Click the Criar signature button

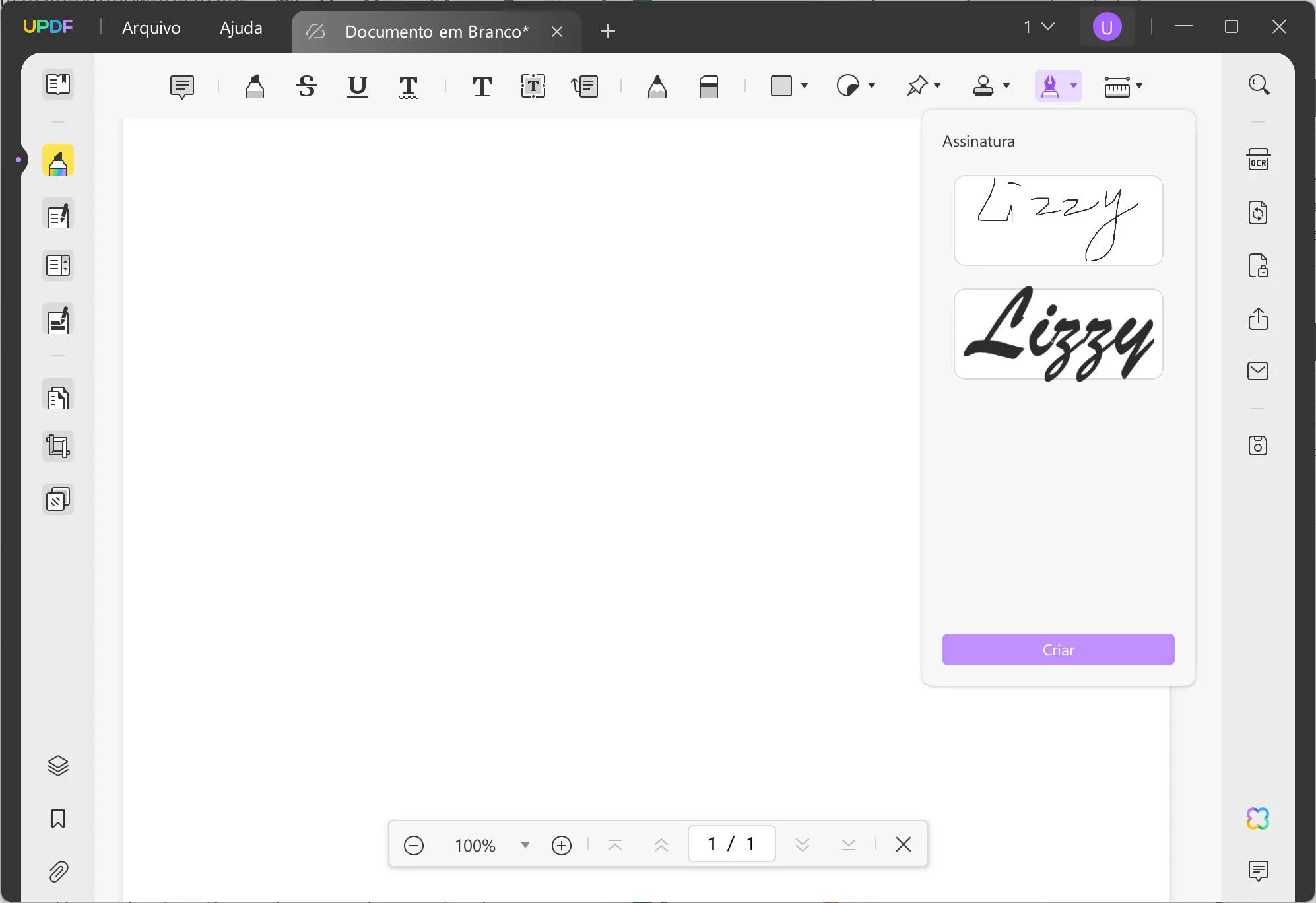[1058, 650]
